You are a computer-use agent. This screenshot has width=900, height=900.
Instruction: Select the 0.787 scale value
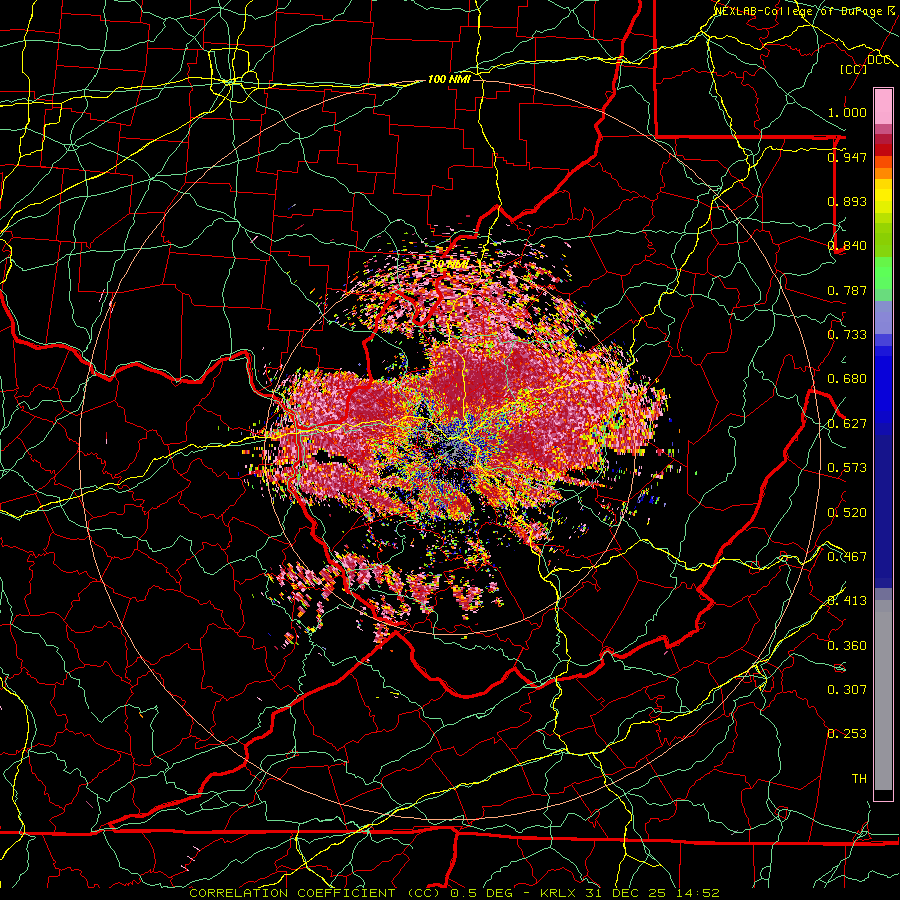[x=847, y=290]
